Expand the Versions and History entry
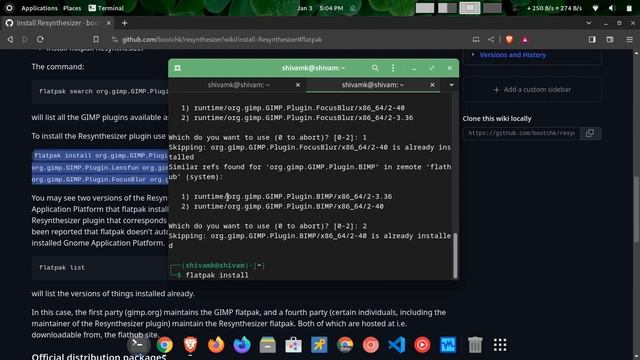The image size is (640, 360). tap(473, 54)
